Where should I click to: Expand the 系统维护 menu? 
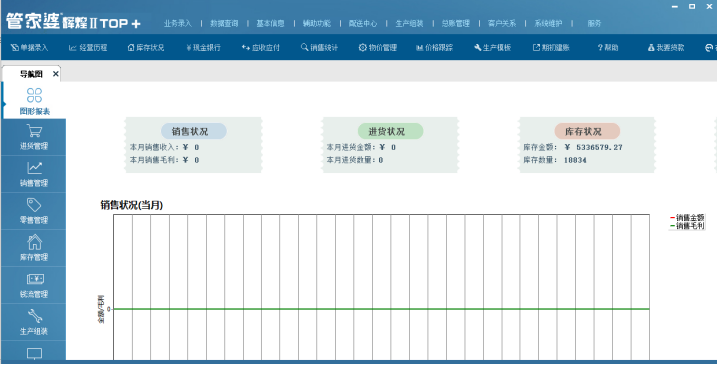pos(548,23)
